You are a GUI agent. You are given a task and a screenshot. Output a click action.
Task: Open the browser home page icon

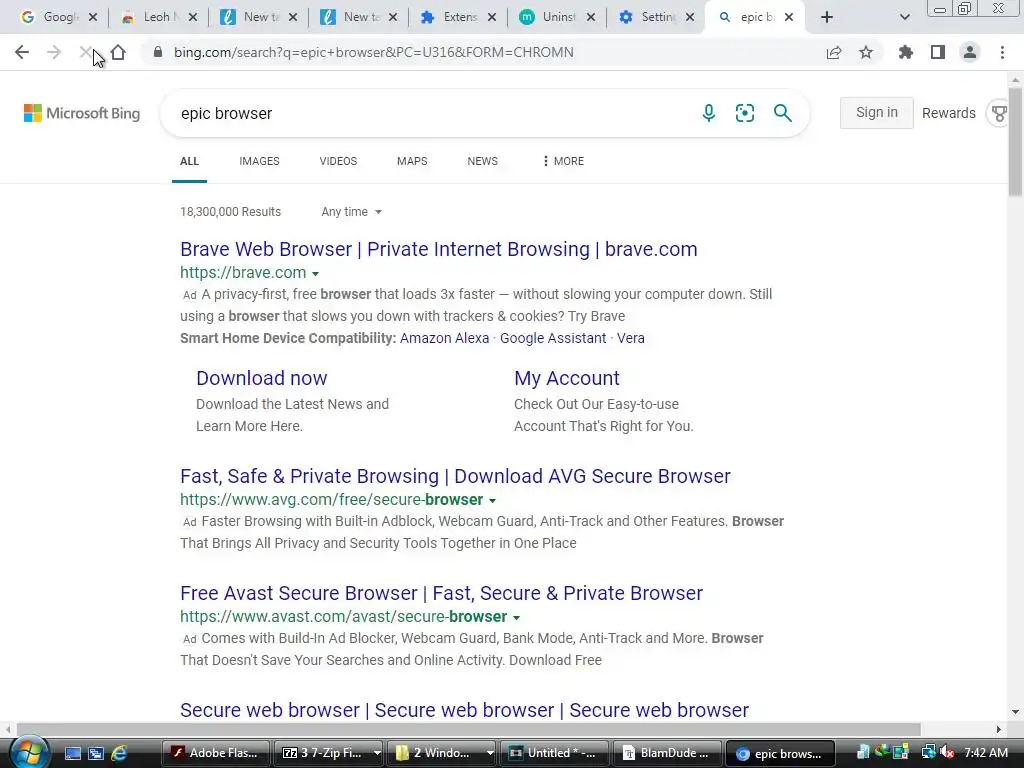click(118, 52)
